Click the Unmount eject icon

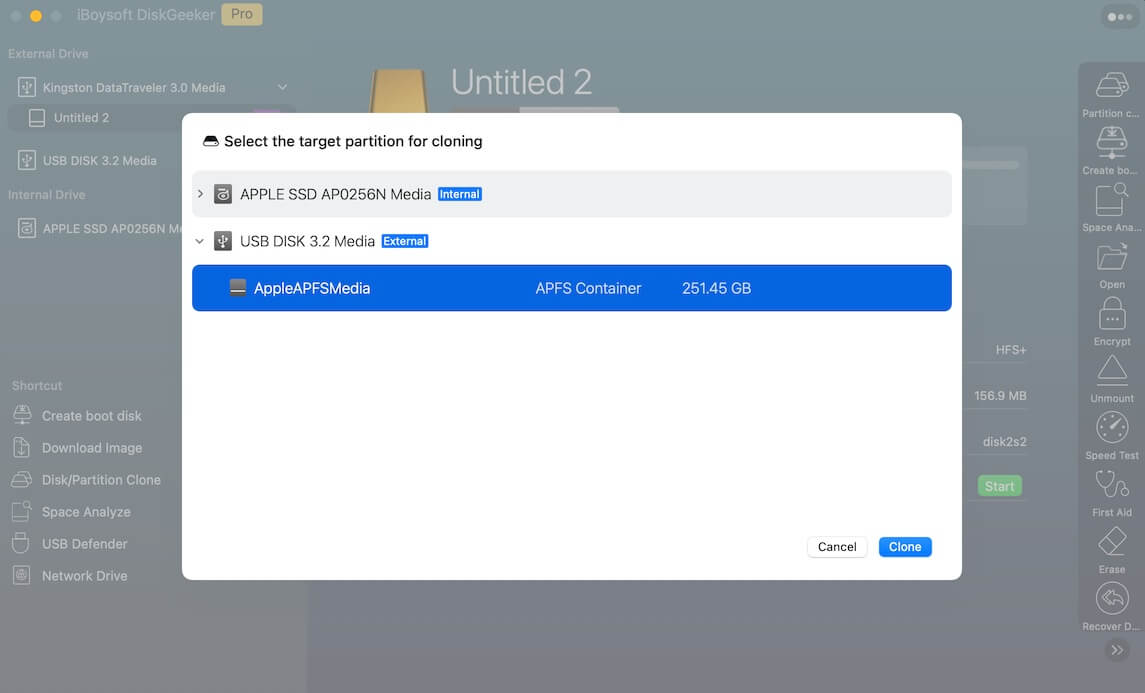tap(1112, 371)
